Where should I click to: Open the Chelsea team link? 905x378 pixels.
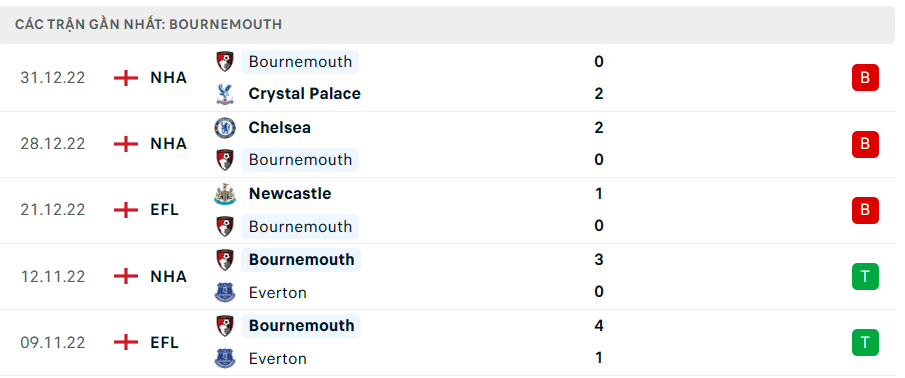pyautogui.click(x=279, y=128)
